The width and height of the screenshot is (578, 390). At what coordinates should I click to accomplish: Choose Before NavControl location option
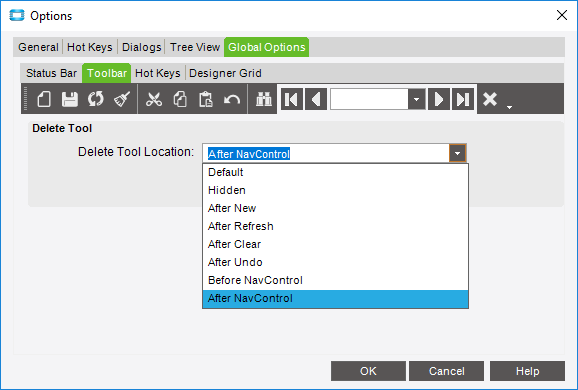(x=335, y=280)
